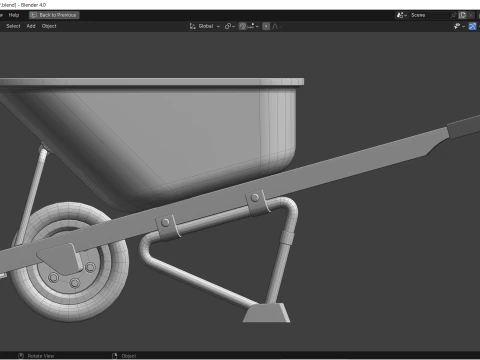This screenshot has width=480, height=360.
Task: Open the Help menu
Action: tap(14, 15)
